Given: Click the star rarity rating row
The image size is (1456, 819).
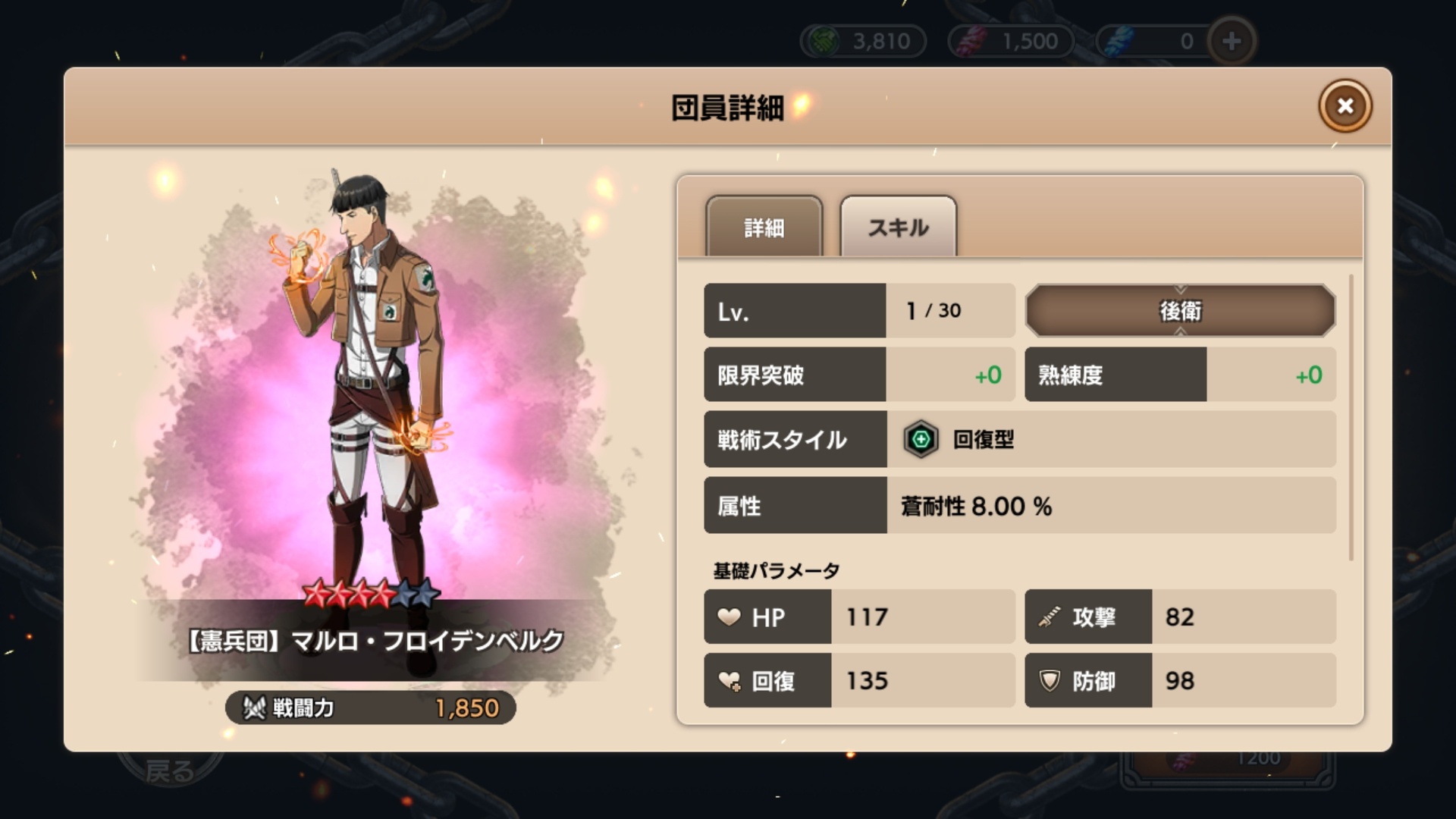Looking at the screenshot, I should [371, 594].
